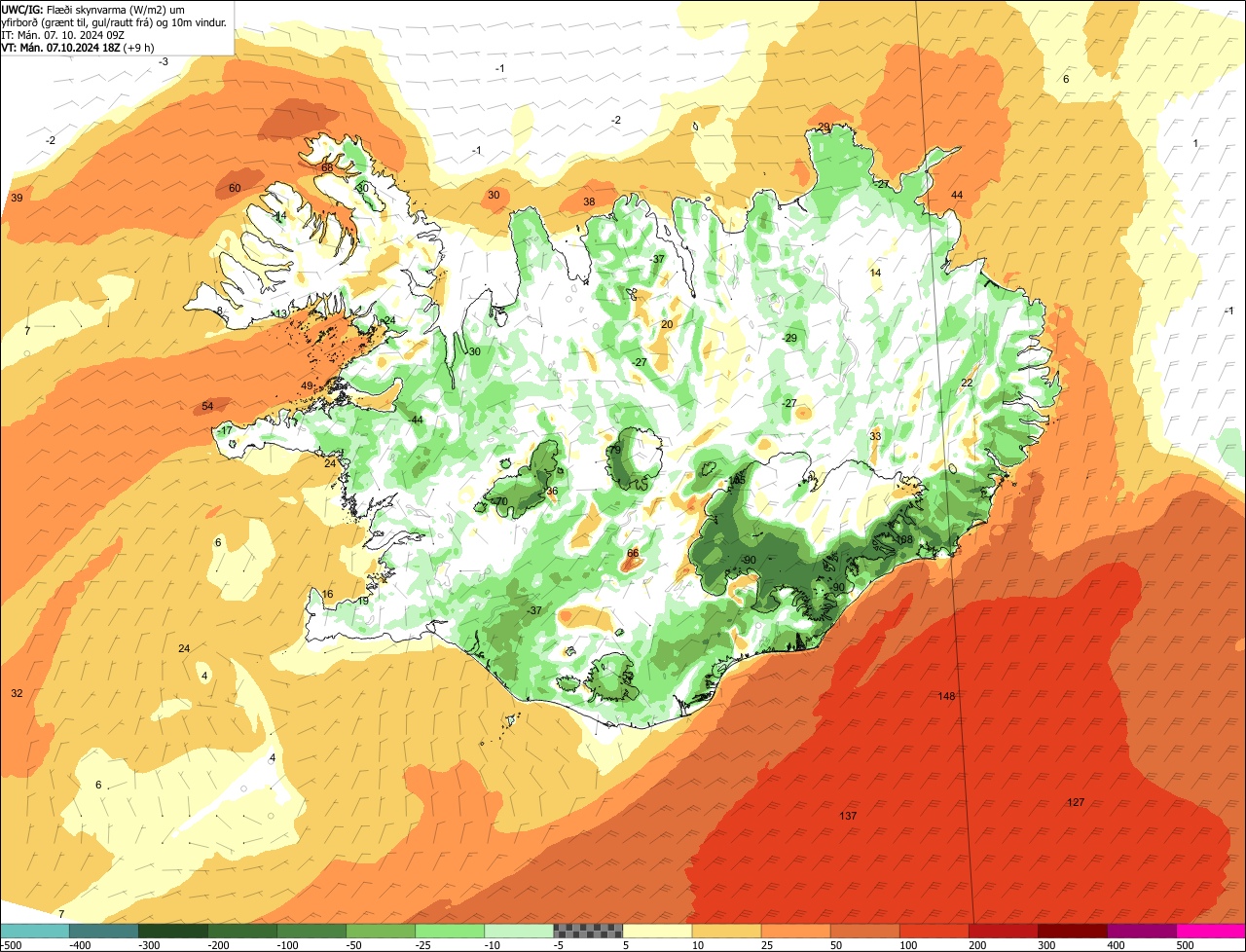Click the dark red 300 to 400 legend swatch

(1073, 931)
